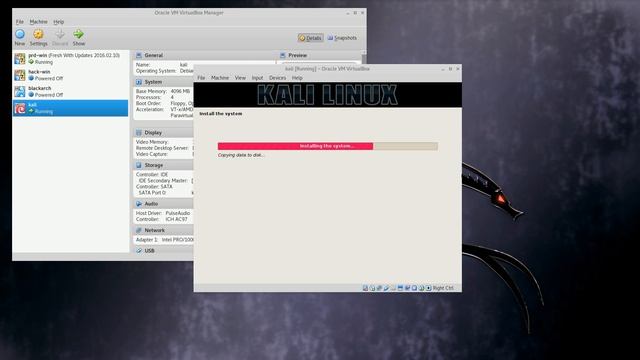The width and height of the screenshot is (640, 360).
Task: Click the KALI LINUX banner in VM
Action: point(327,95)
